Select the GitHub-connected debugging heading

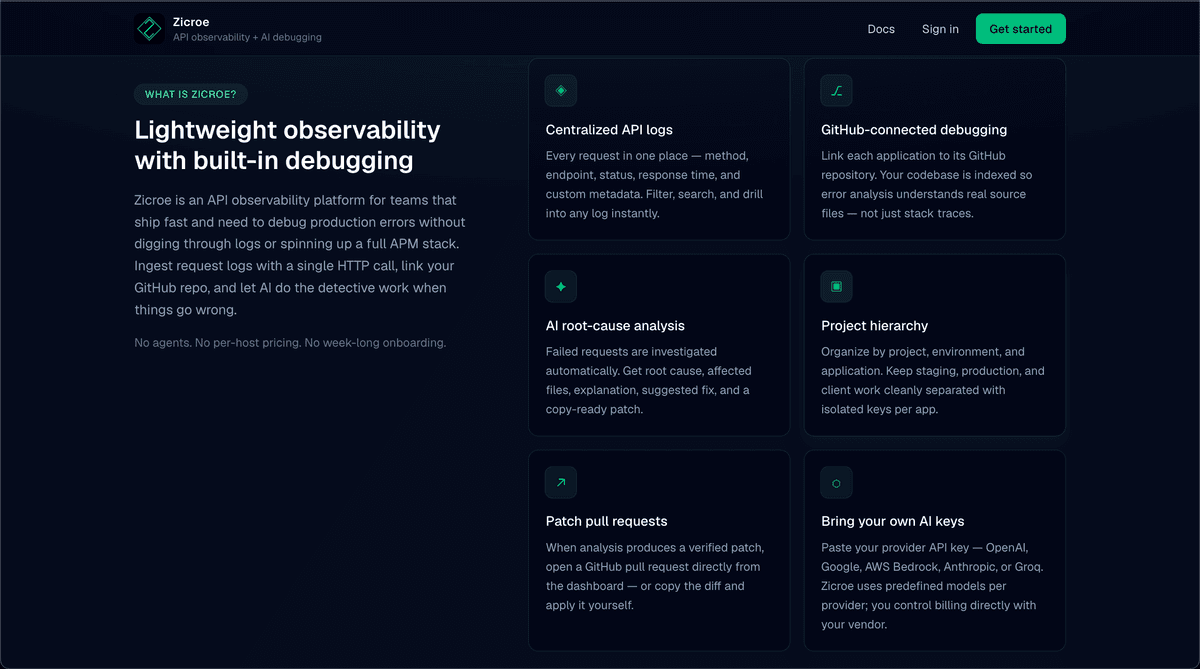(914, 130)
